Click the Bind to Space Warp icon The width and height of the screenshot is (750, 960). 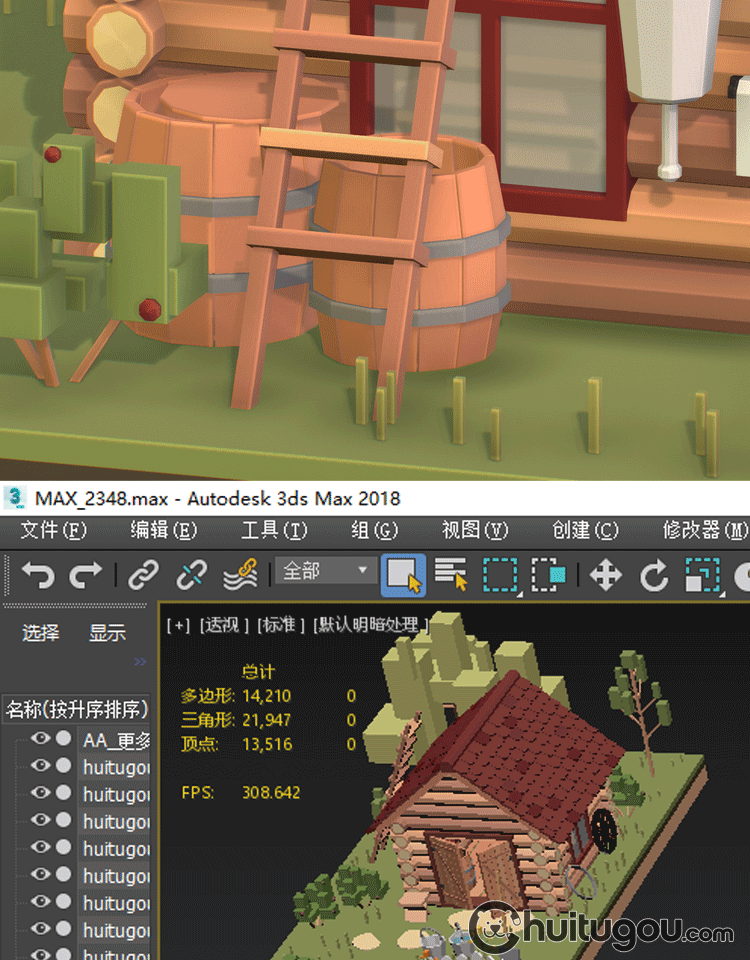coord(239,575)
